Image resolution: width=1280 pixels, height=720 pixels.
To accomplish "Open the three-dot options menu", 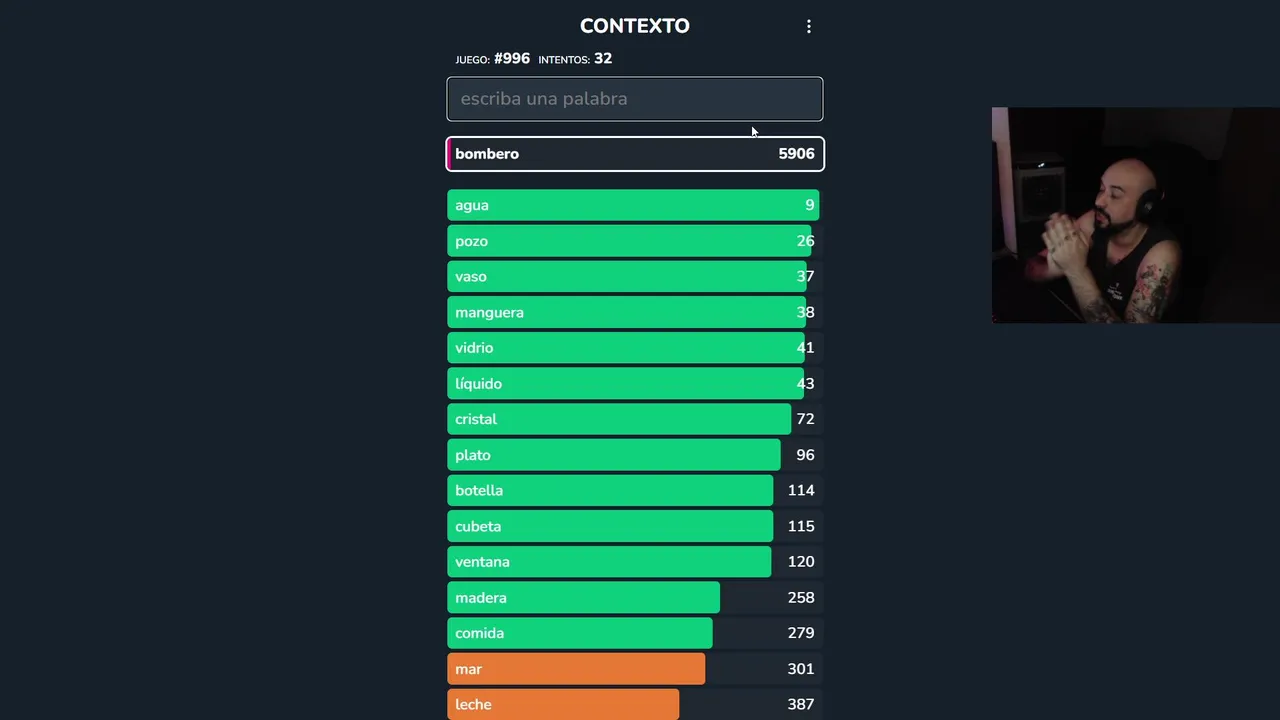I will [x=809, y=27].
